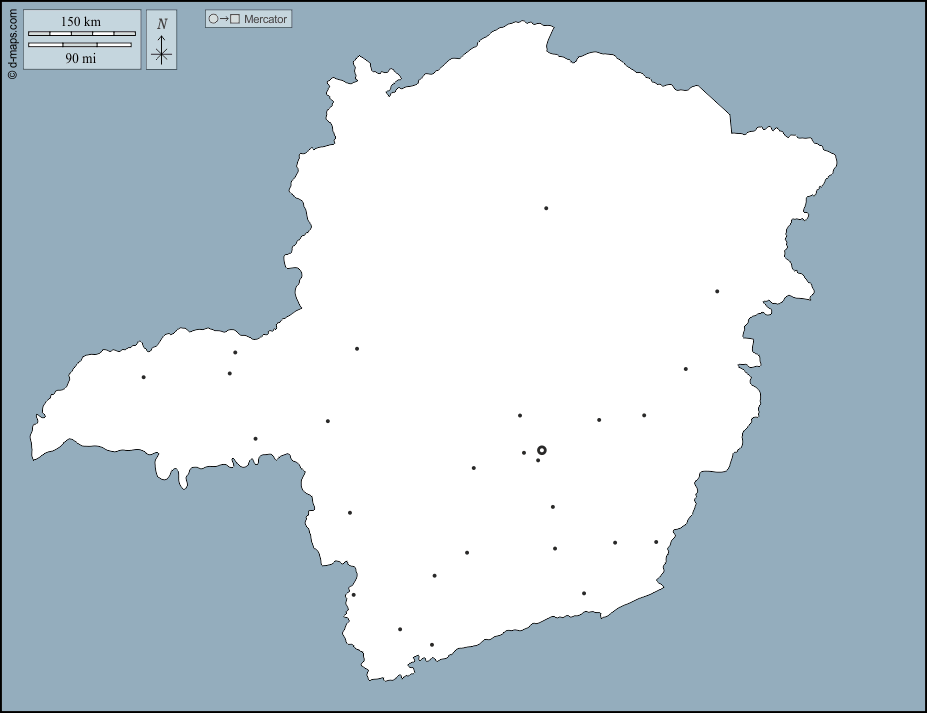Viewport: 927px width, 713px height.
Task: Click the "150 km" scale text
Action: coord(81,21)
